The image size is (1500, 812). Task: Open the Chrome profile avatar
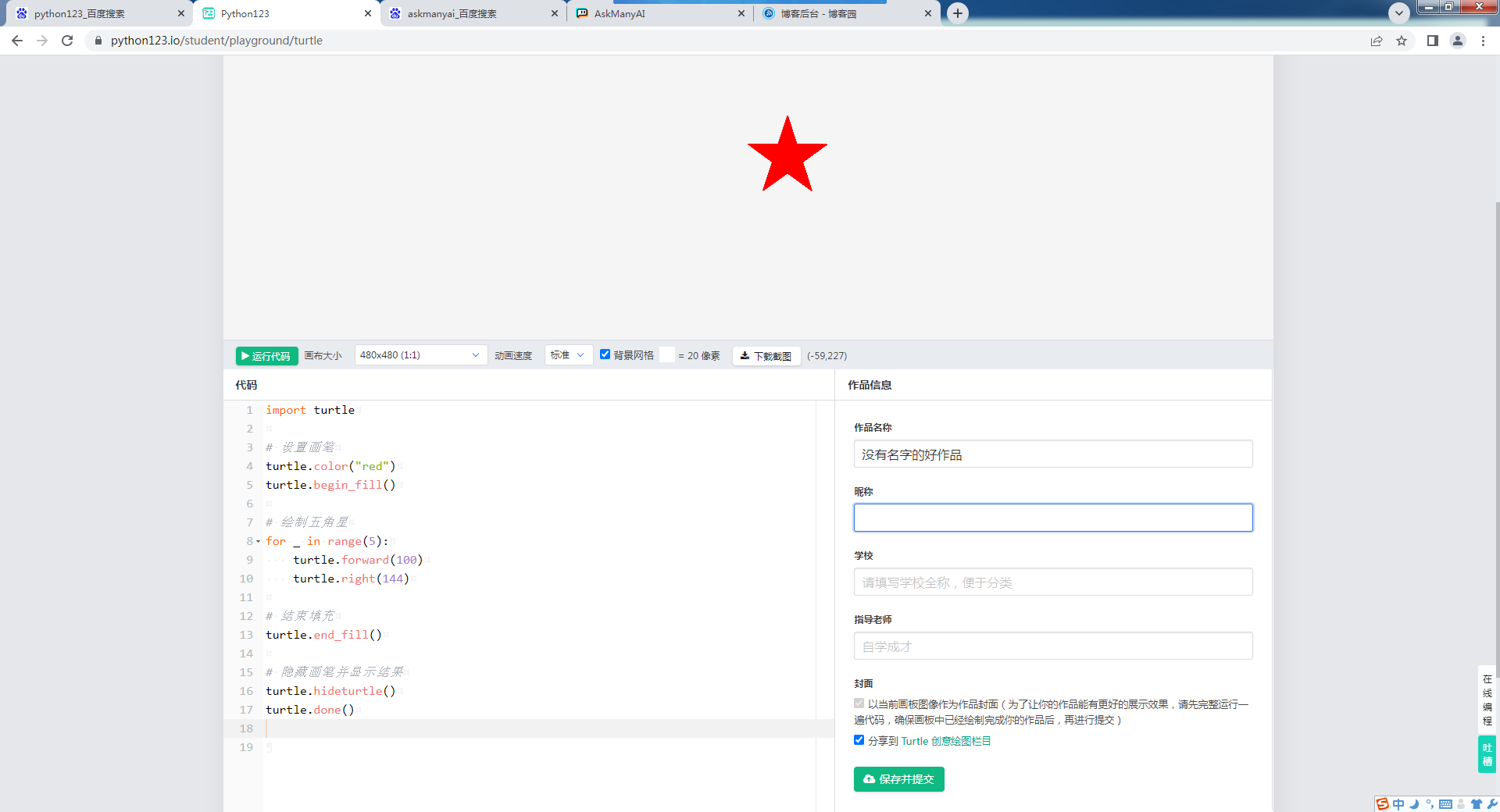pyautogui.click(x=1458, y=41)
